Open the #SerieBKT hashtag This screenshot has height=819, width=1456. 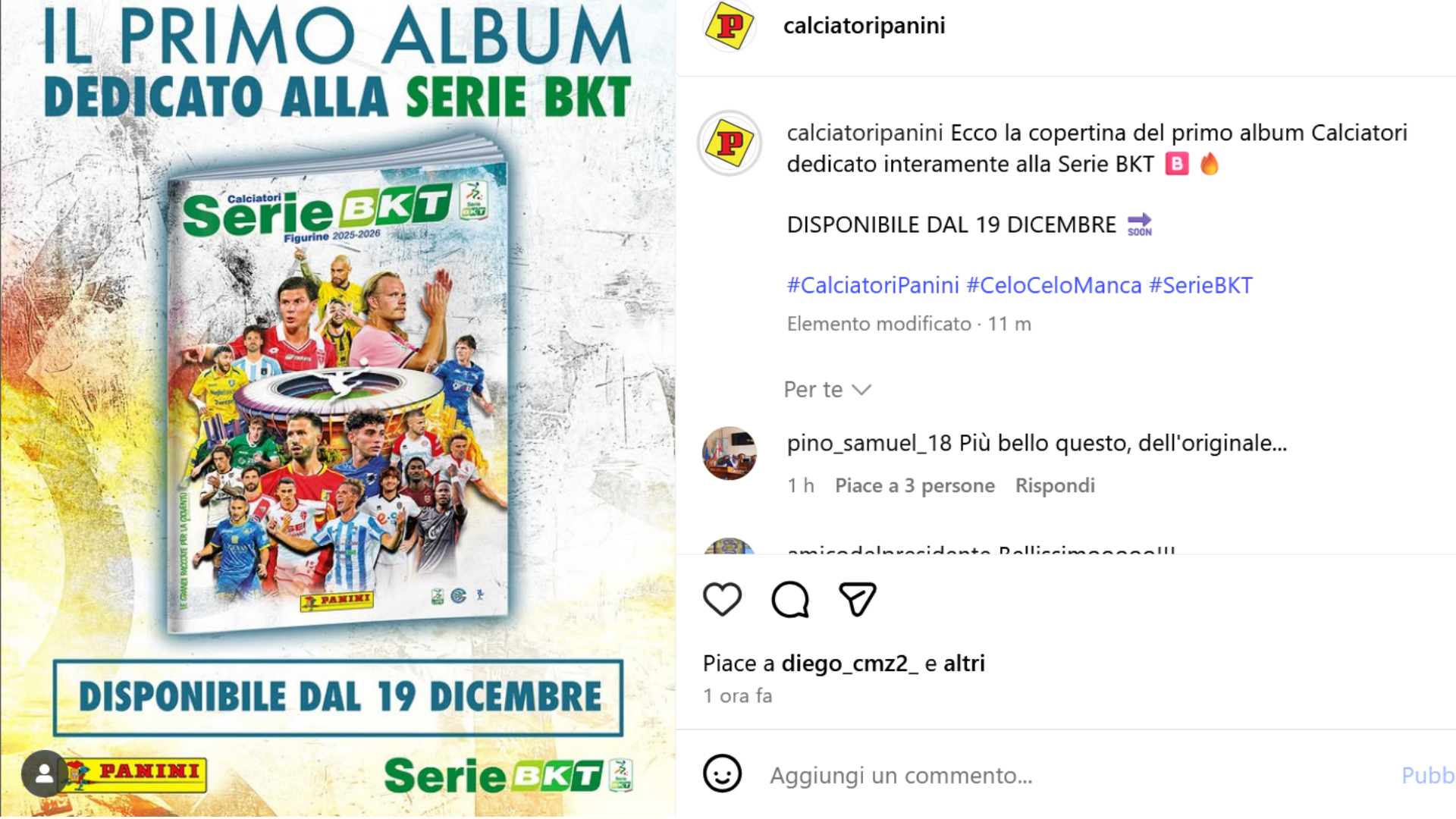pyautogui.click(x=1200, y=285)
